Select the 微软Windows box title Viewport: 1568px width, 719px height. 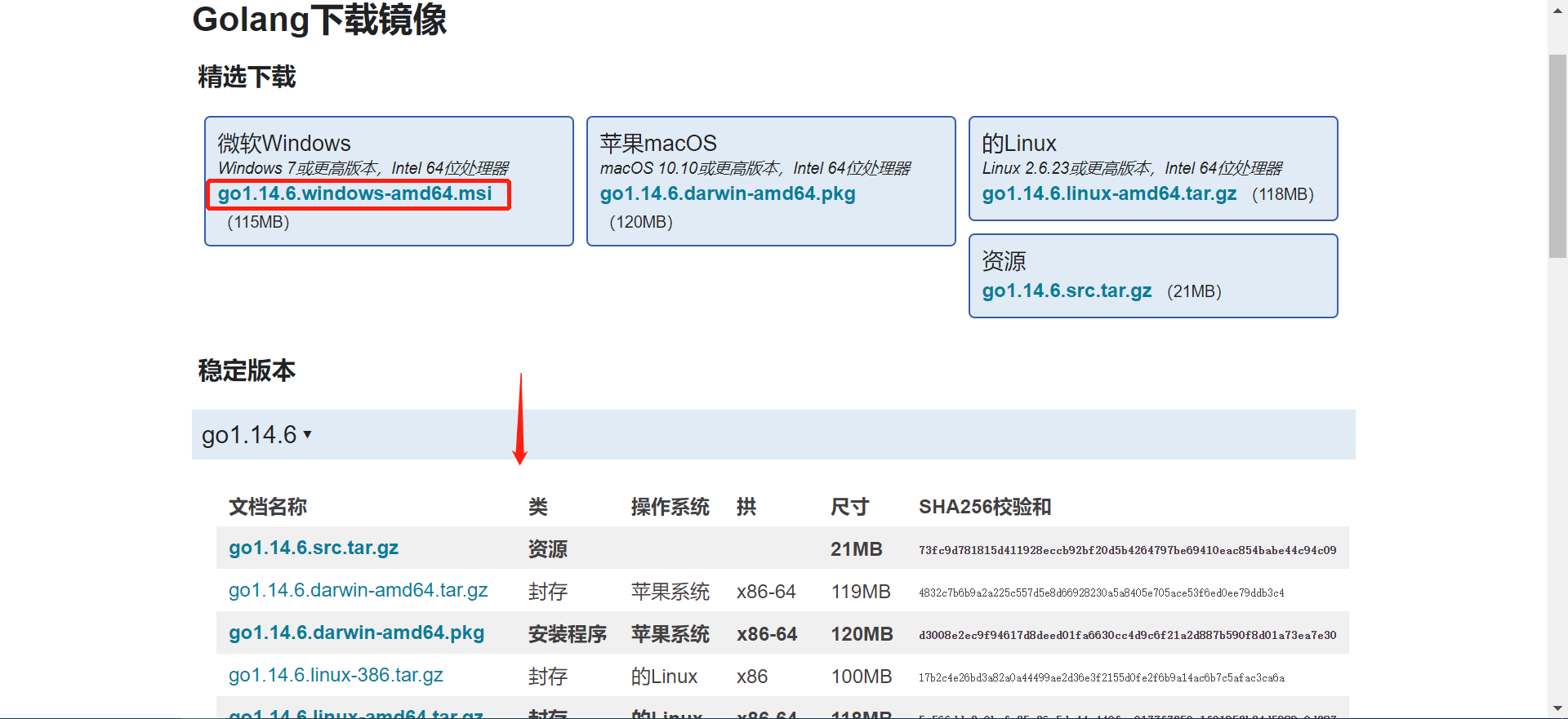tap(284, 144)
